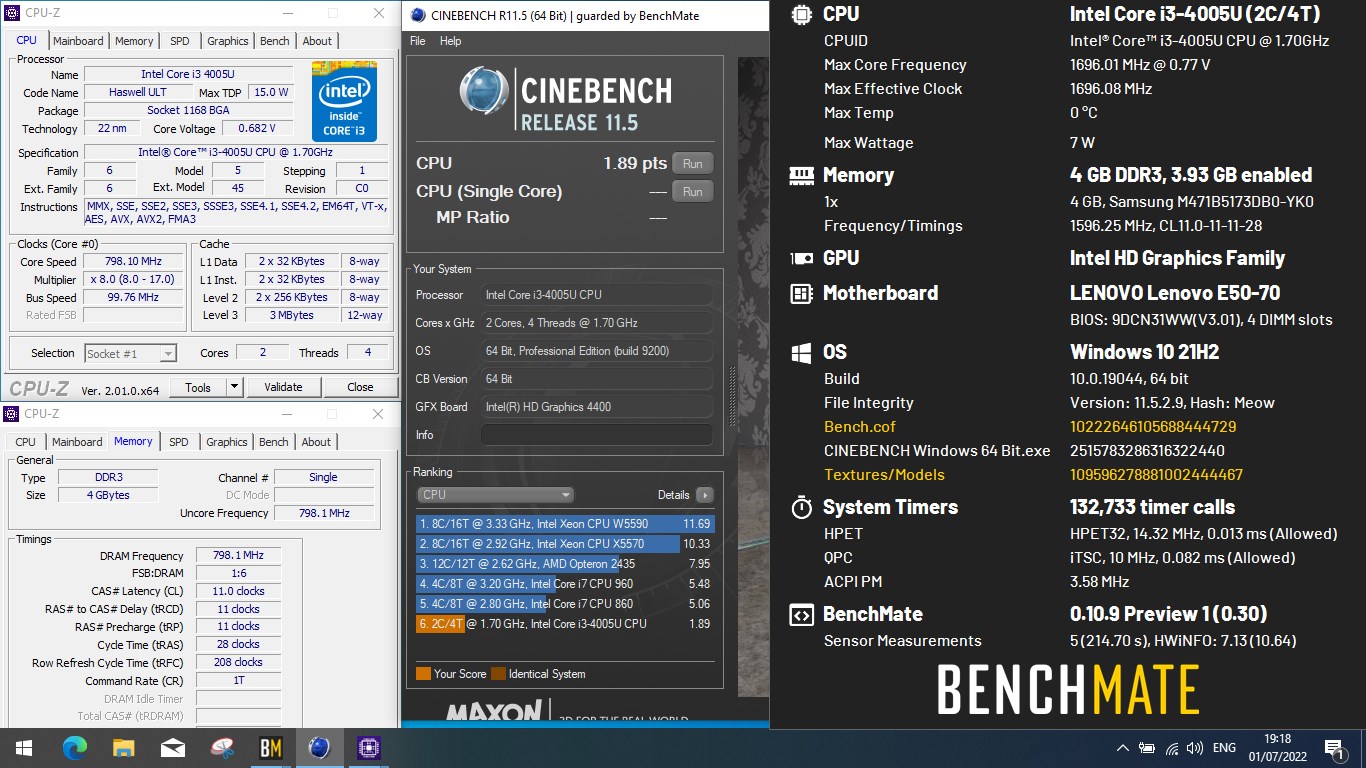Click the Close button in CPU-Z
Screen dimensions: 1366x768
pyautogui.click(x=360, y=387)
